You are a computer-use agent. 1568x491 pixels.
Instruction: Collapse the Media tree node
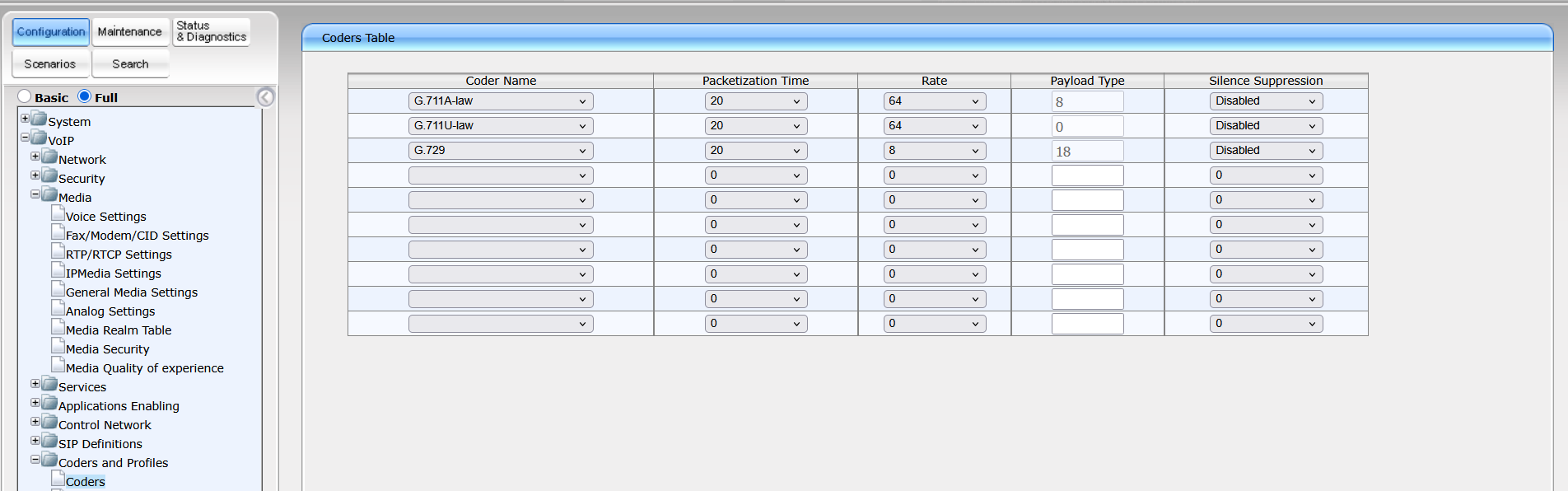point(35,195)
